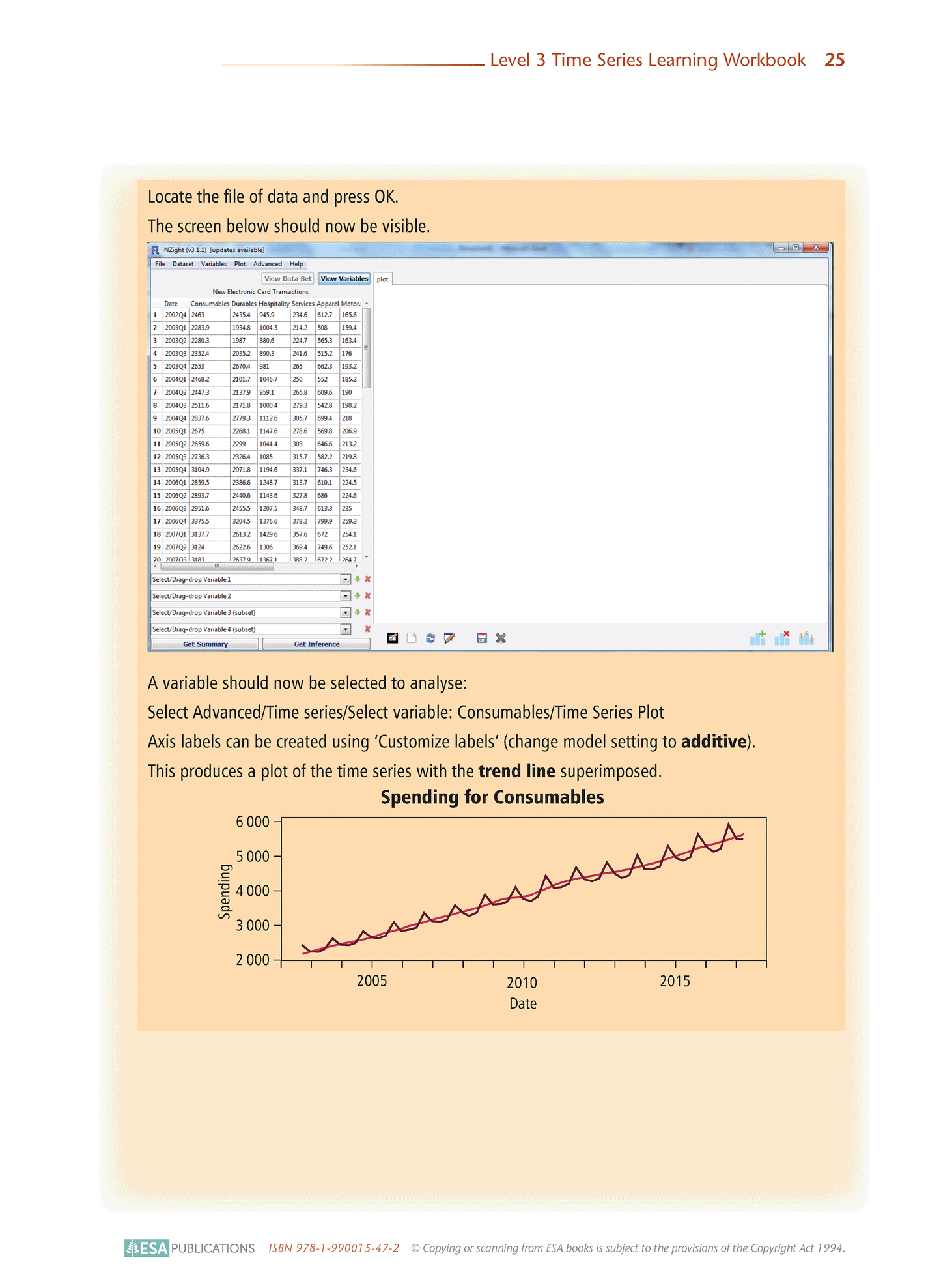Toggle the View Data Set button

[288, 279]
